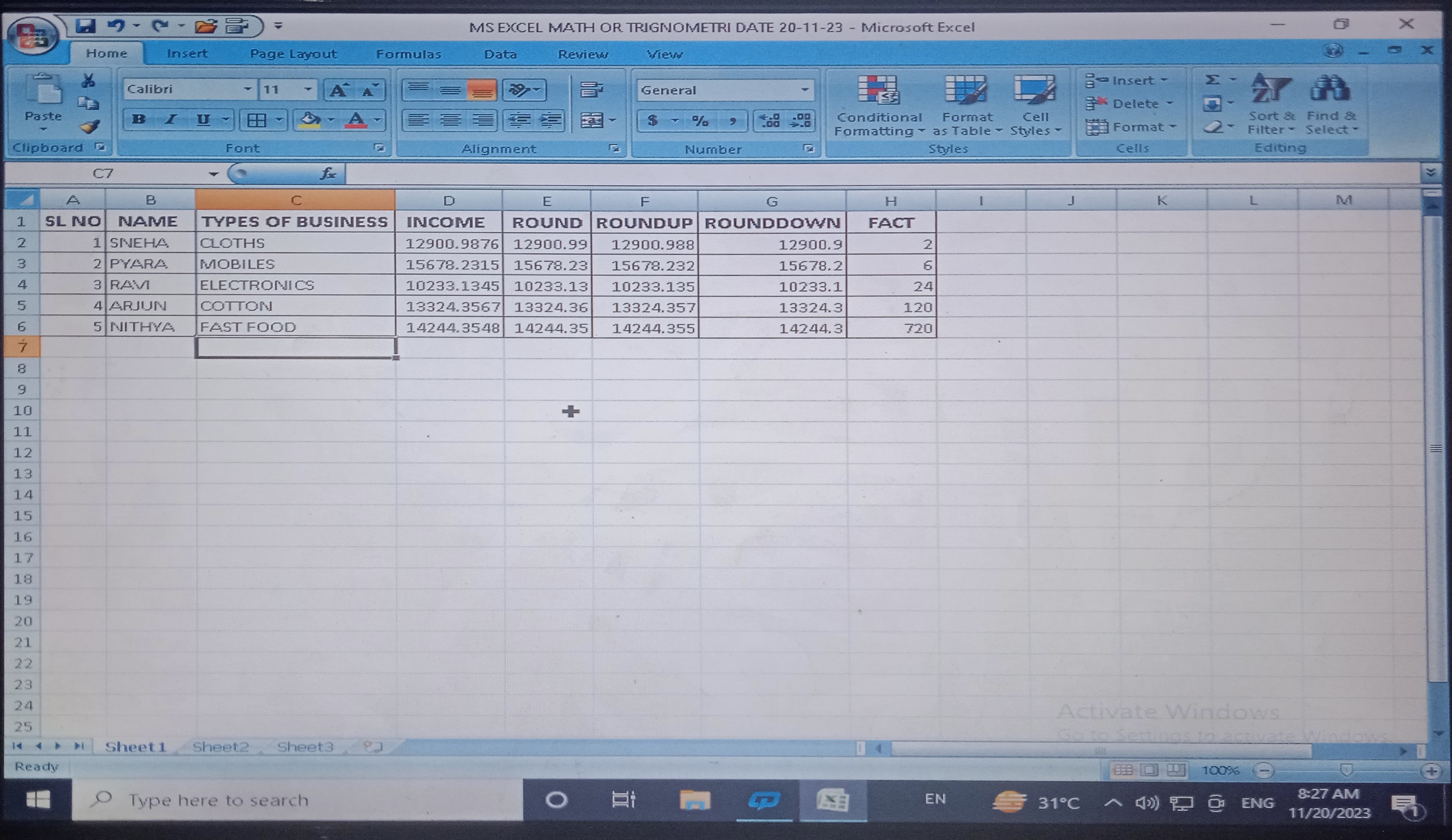The height and width of the screenshot is (840, 1452).
Task: Toggle Bold formatting
Action: 138,120
